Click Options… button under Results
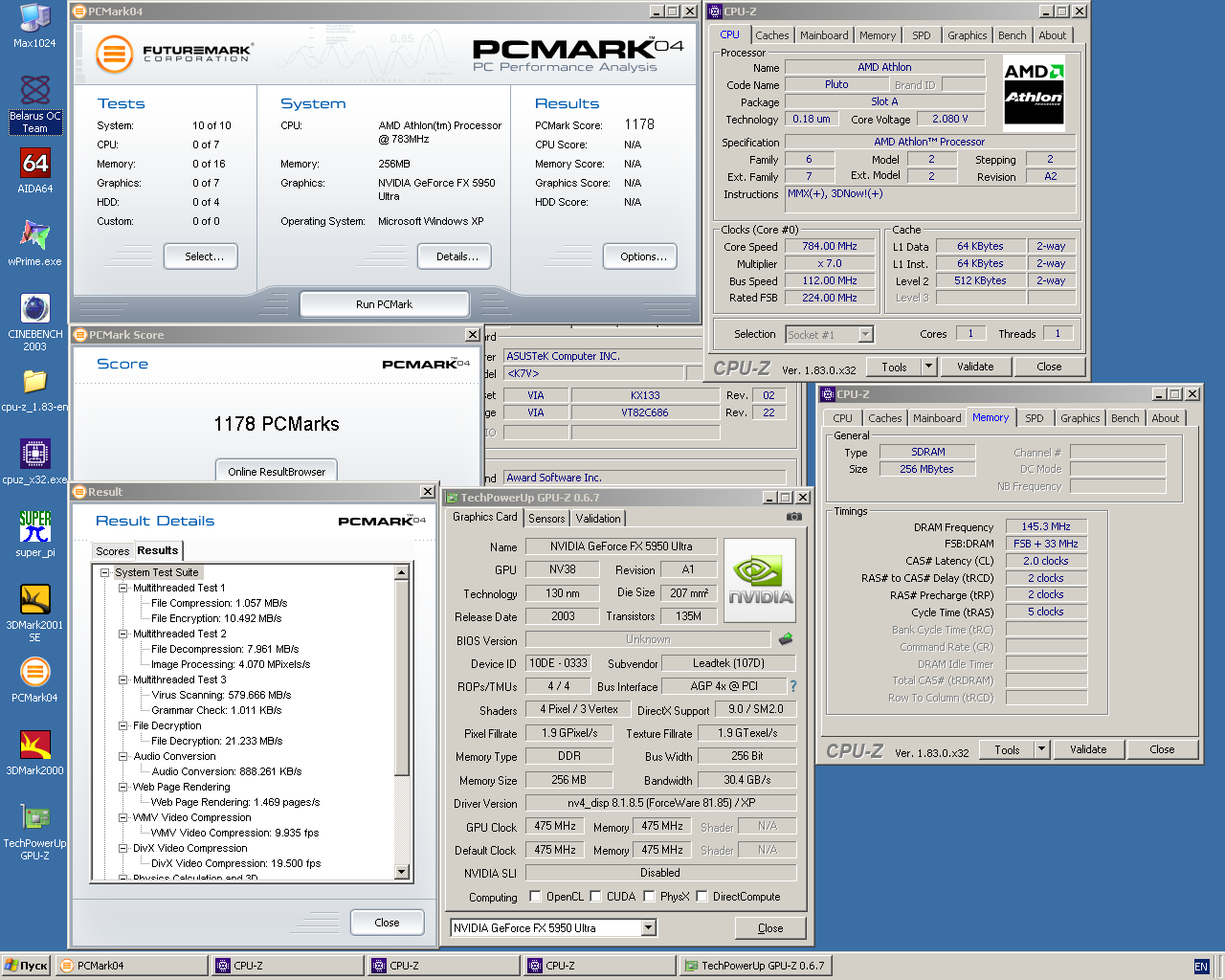Viewport: 1225px width, 980px height. click(x=641, y=256)
